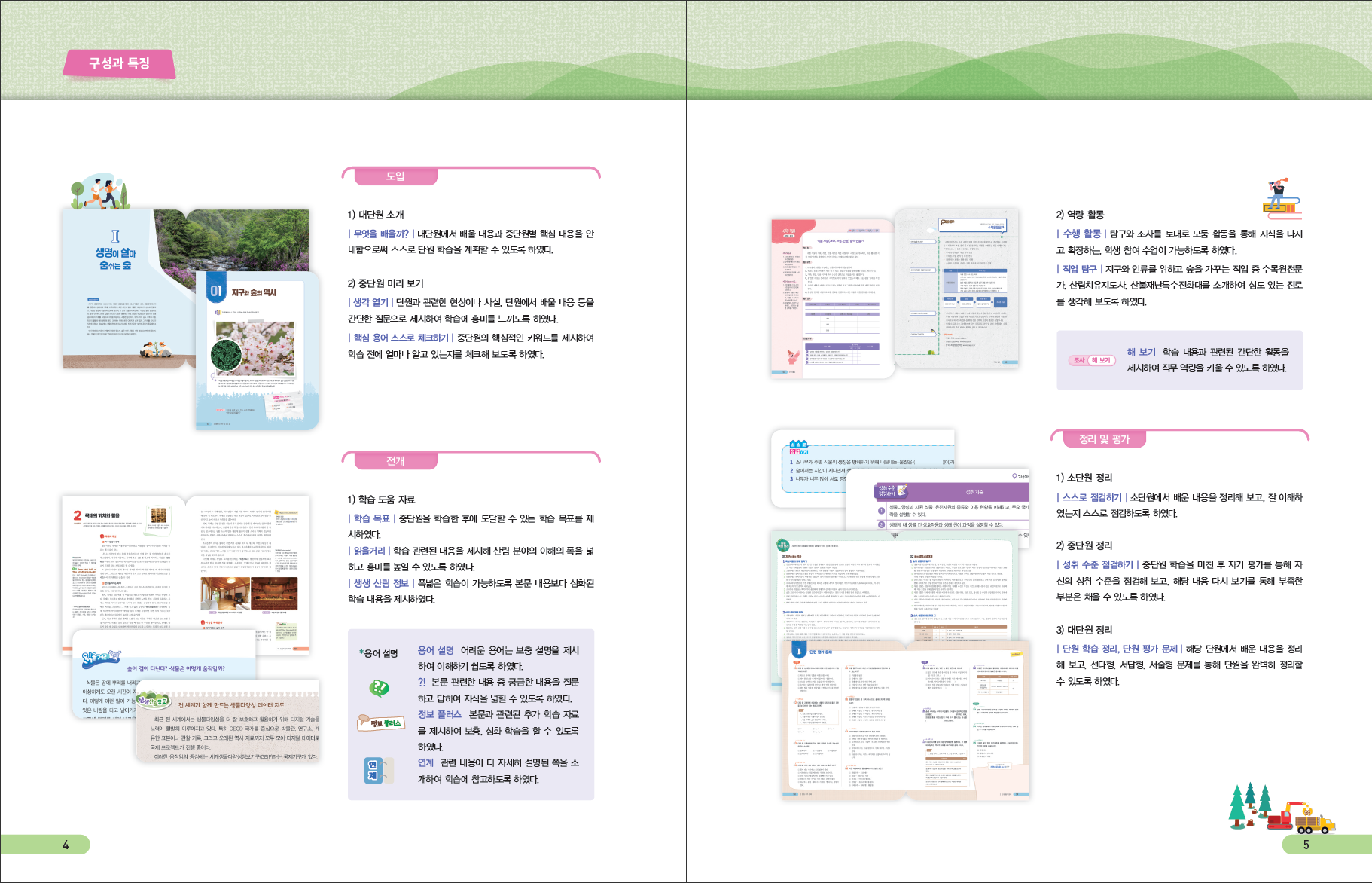This screenshot has width=1372, height=883.
Task: Click the 조사 해 보기 pink badge
Action: [x=1092, y=360]
